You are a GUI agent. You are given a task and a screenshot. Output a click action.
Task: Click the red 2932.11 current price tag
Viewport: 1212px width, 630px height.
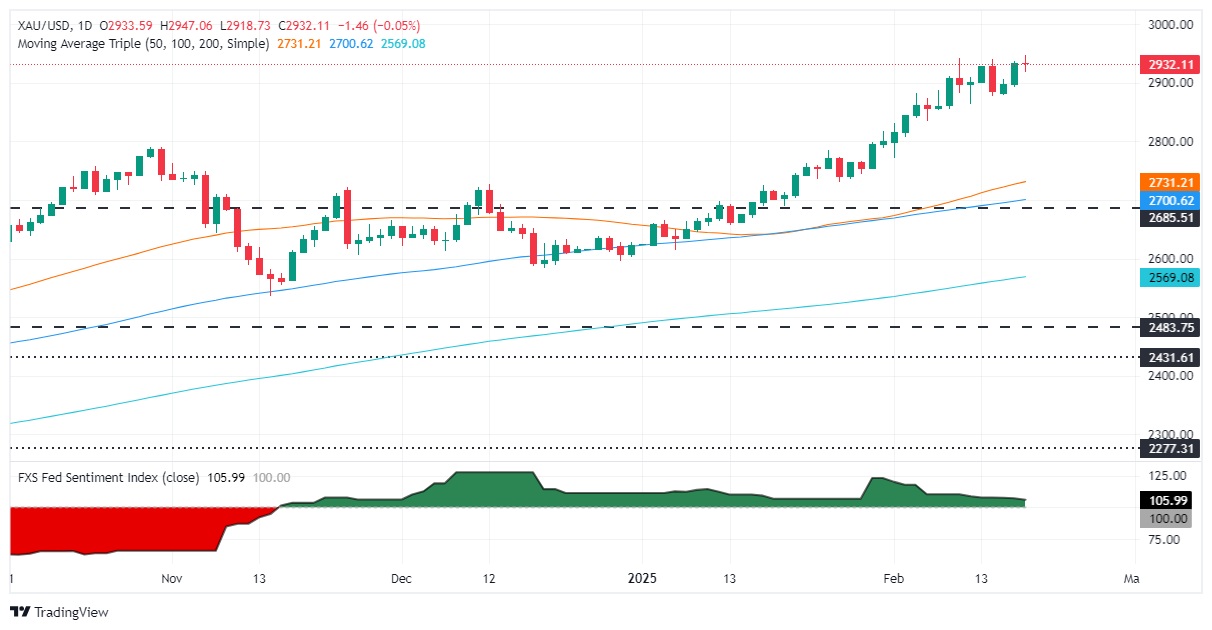(x=1168, y=64)
